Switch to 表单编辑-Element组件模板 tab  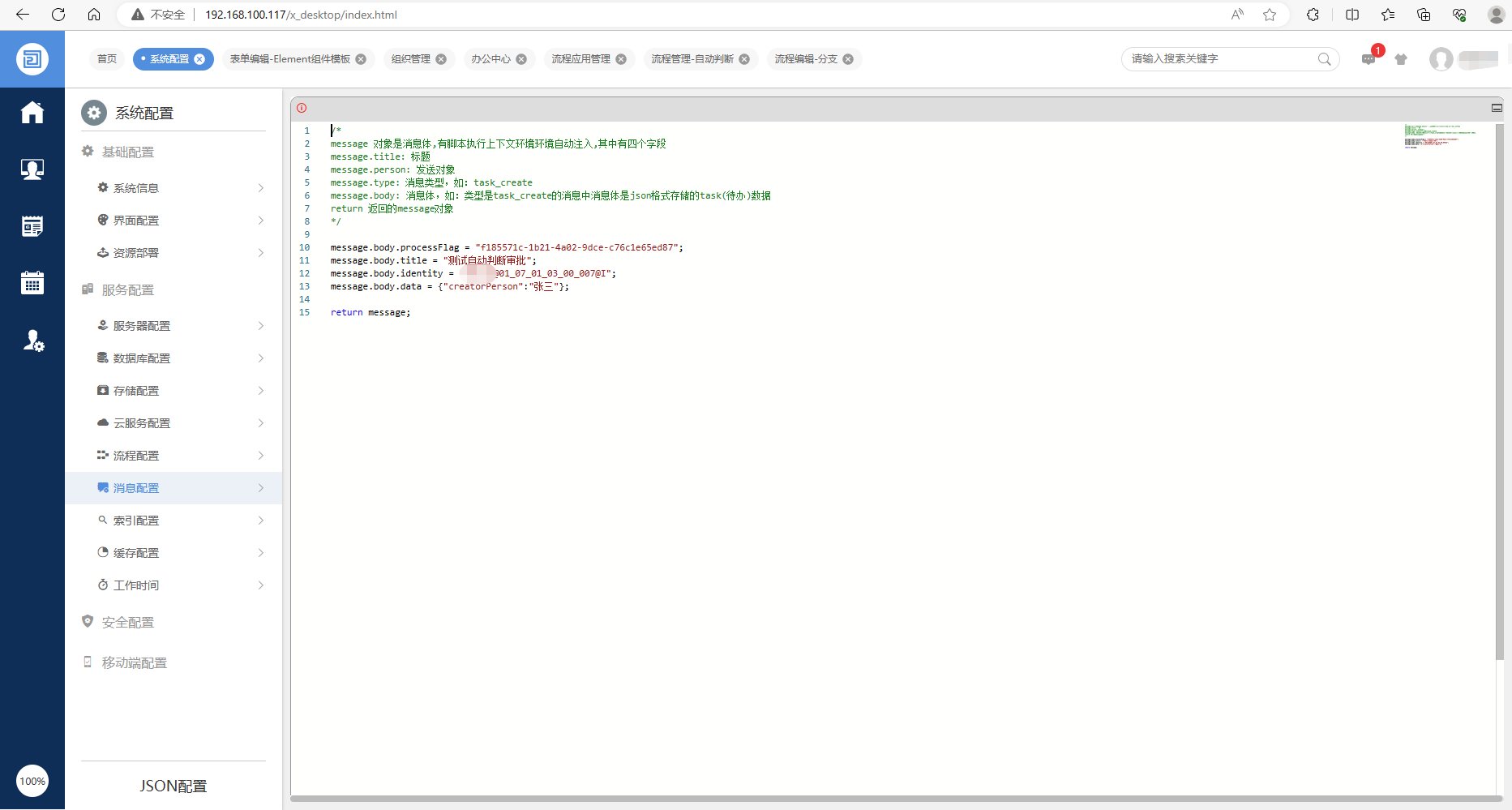coord(289,59)
